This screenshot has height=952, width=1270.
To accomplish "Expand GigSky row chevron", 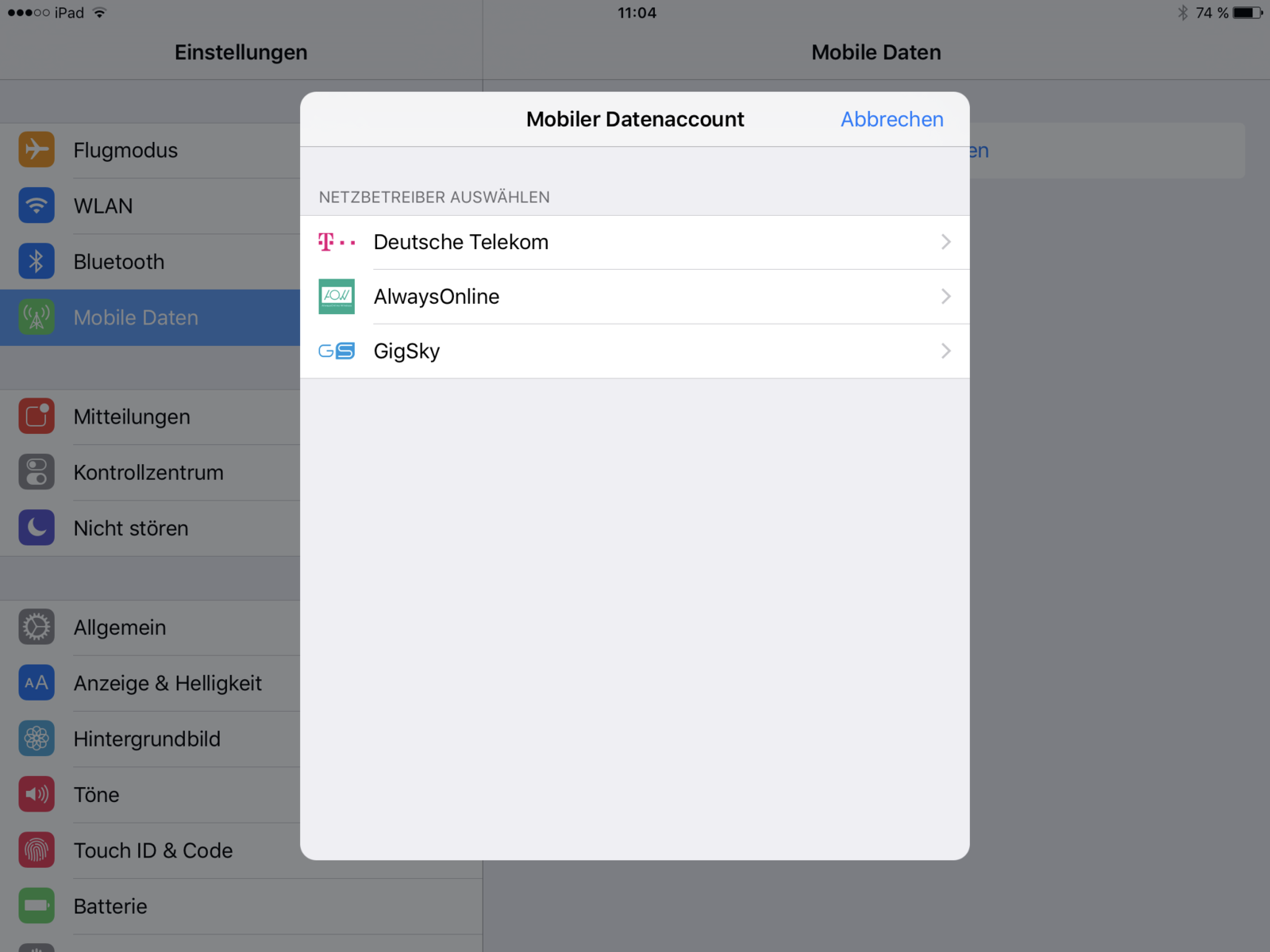I will [945, 351].
